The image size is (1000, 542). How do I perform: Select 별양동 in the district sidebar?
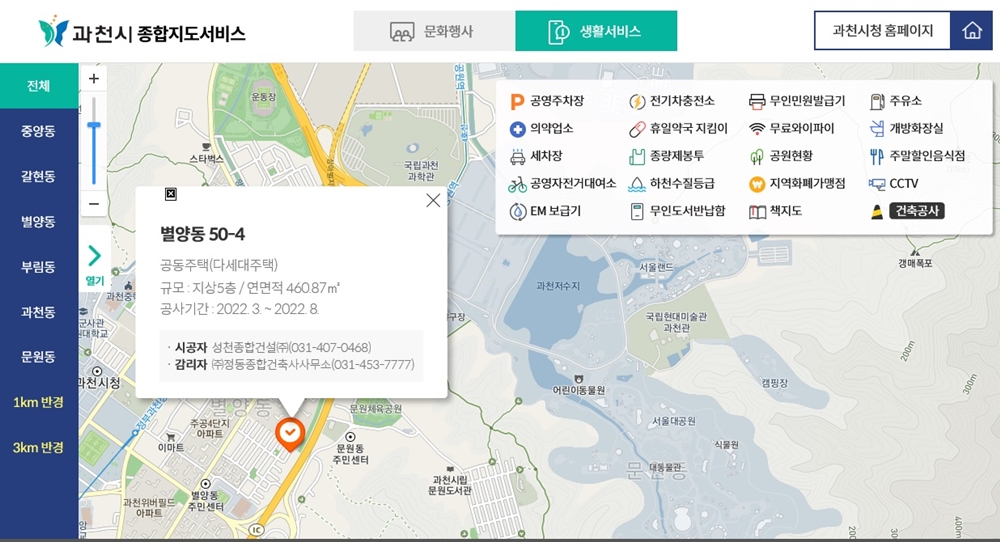(x=38, y=221)
